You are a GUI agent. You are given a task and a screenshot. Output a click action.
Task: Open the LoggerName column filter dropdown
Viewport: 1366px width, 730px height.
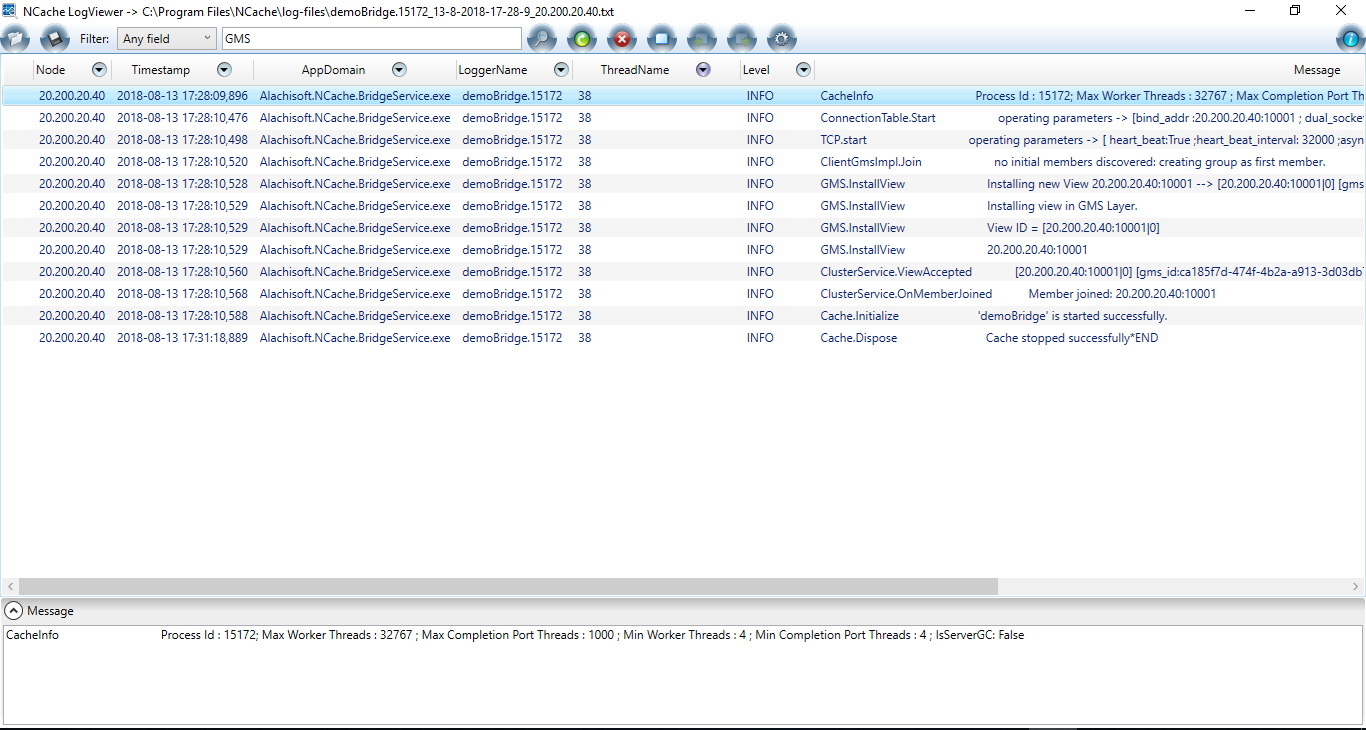(561, 70)
